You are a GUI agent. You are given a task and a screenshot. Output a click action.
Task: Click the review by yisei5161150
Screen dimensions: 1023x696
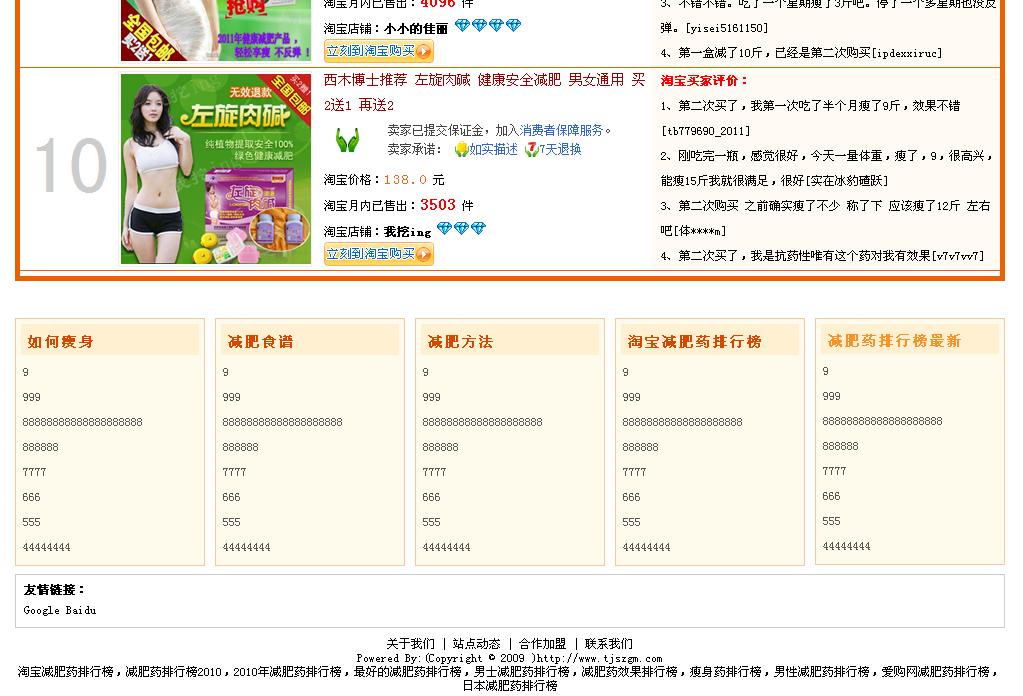pos(828,16)
